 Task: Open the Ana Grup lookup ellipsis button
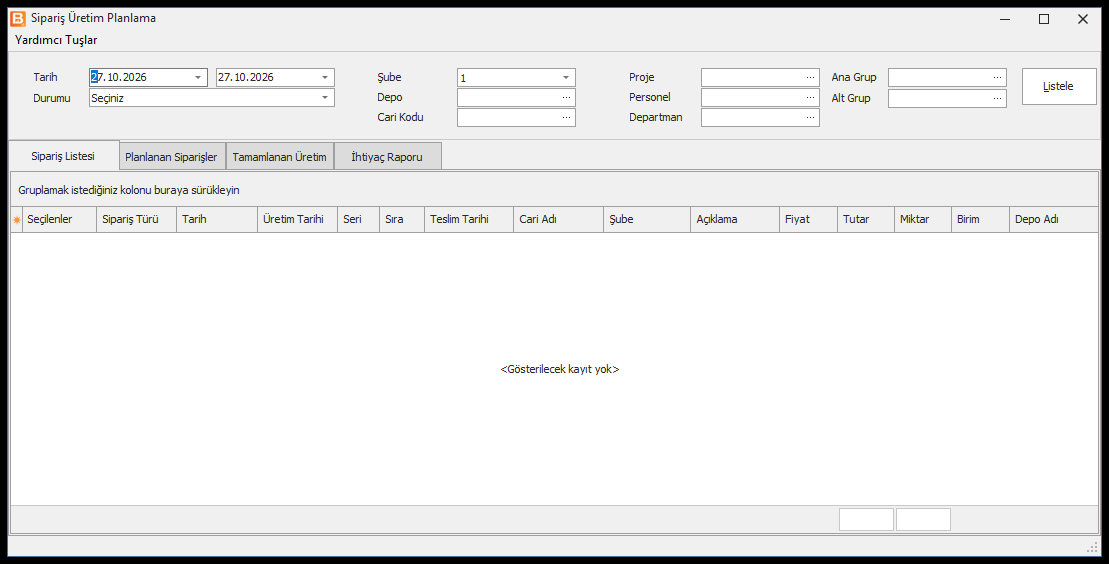(x=997, y=77)
